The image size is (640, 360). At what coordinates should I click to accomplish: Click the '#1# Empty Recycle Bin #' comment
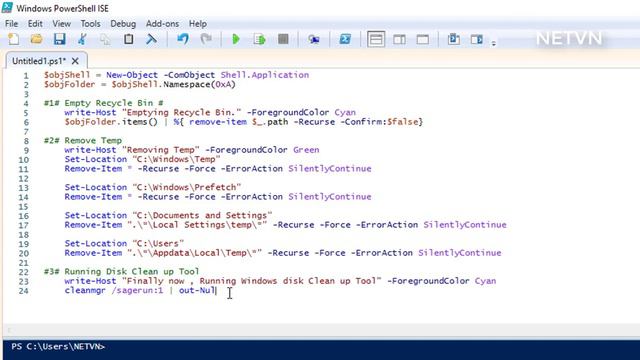tap(104, 103)
